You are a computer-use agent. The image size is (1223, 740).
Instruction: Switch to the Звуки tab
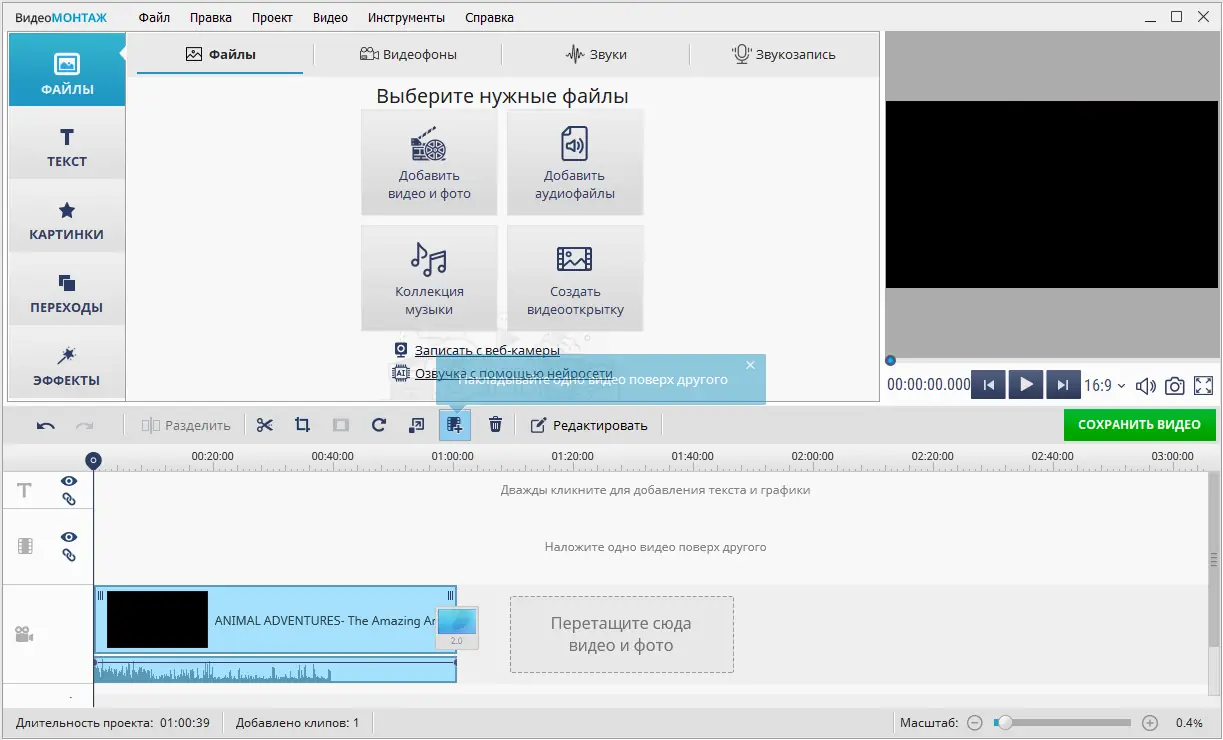pyautogui.click(x=596, y=54)
